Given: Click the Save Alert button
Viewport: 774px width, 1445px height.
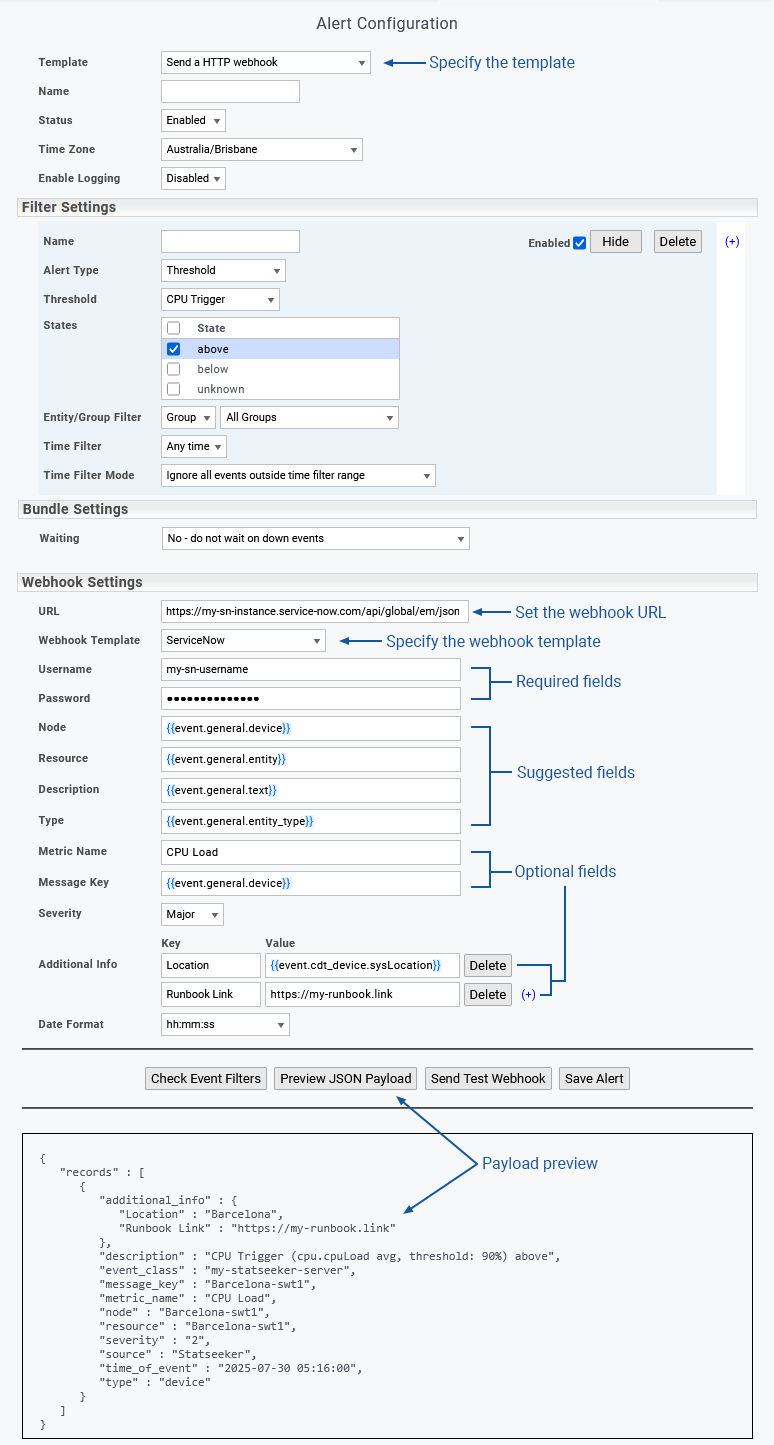Looking at the screenshot, I should click(x=594, y=1078).
